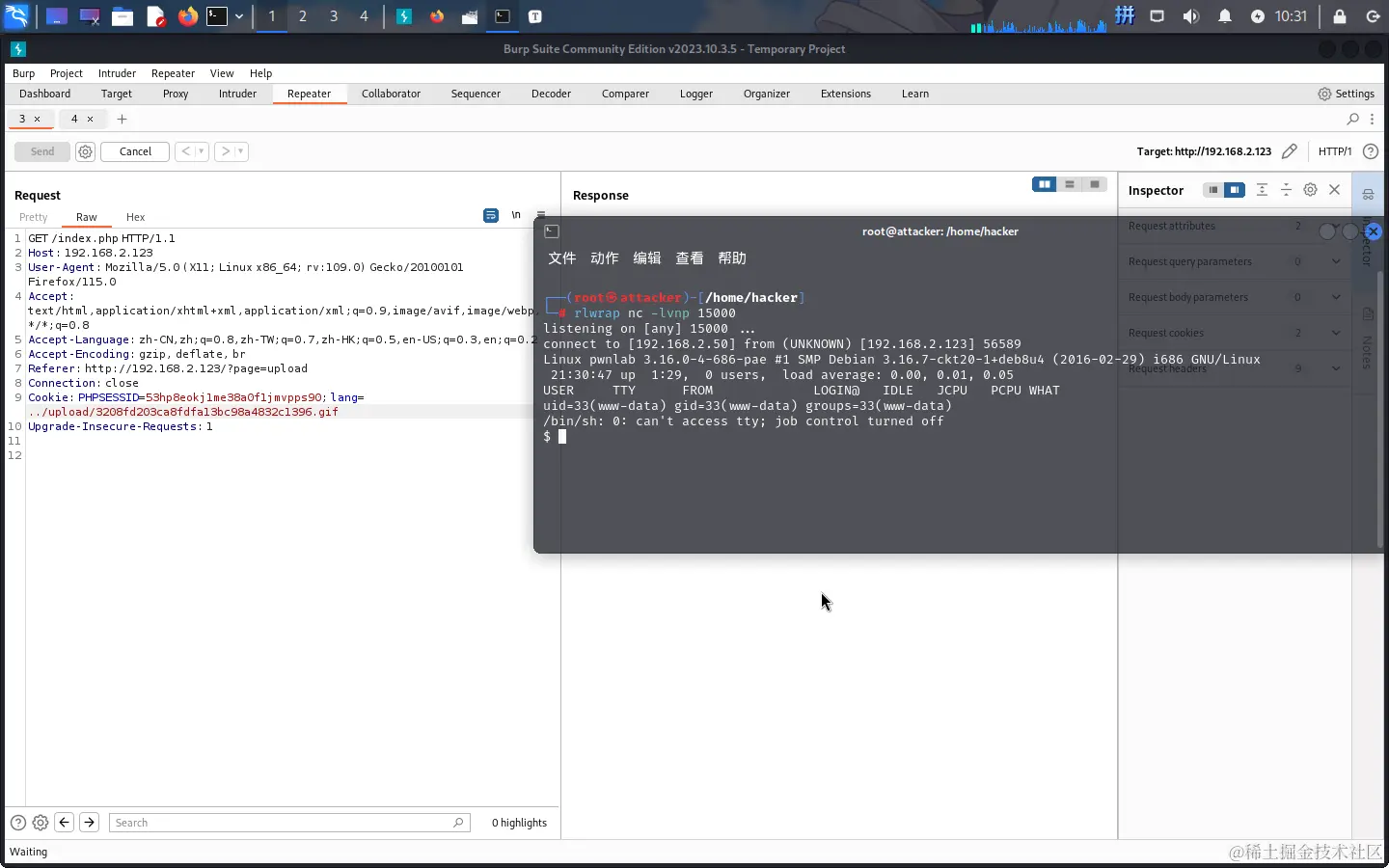Viewport: 1389px width, 868px height.
Task: Edit the target with the pencil icon
Action: coord(1289,151)
